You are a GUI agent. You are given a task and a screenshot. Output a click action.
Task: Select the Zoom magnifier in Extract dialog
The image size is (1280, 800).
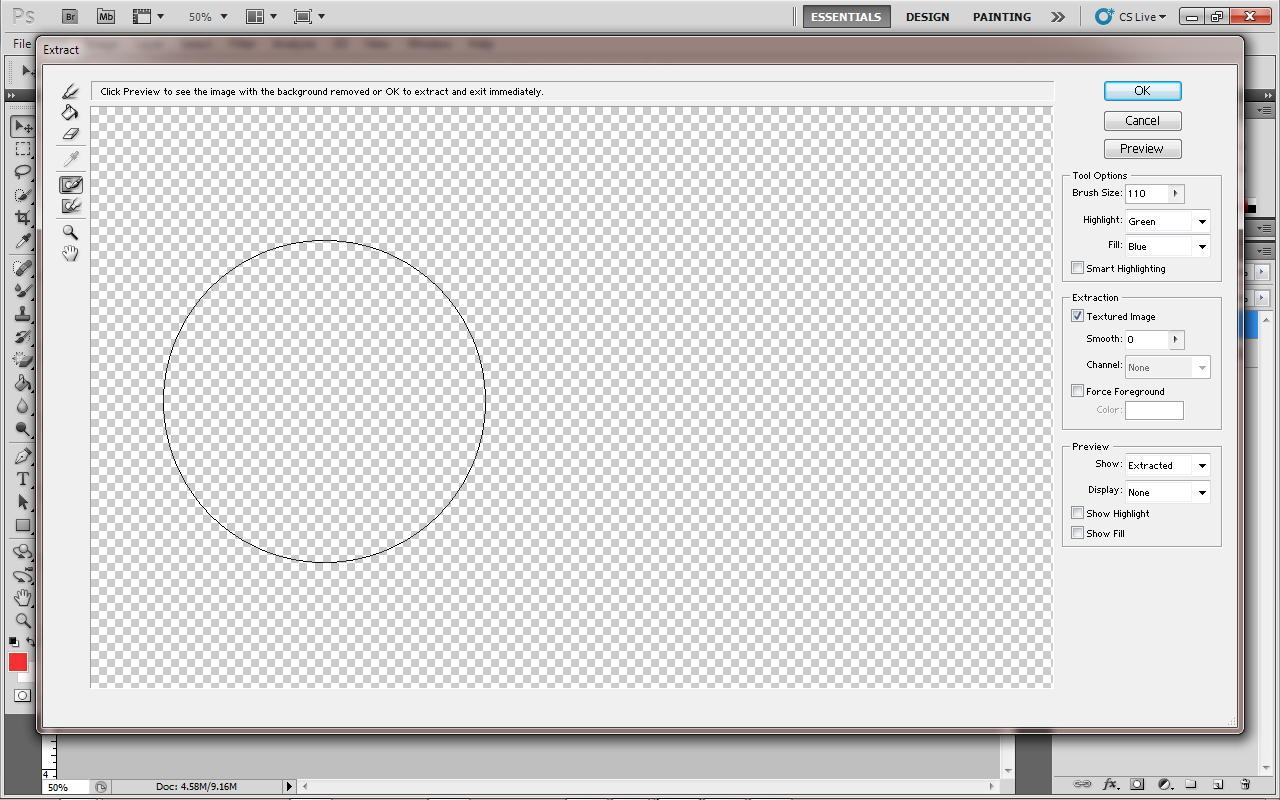(70, 232)
